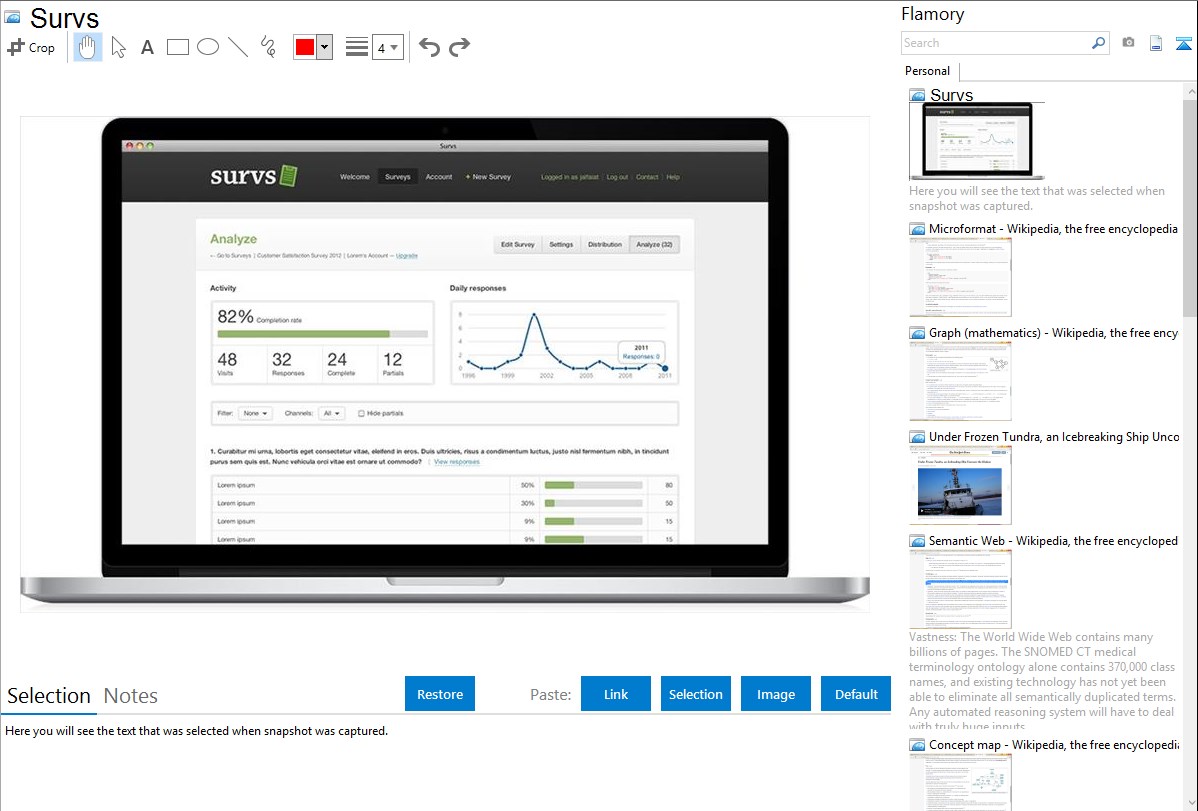Capture snapshot with the camera icon
The height and width of the screenshot is (811, 1198).
(1128, 43)
